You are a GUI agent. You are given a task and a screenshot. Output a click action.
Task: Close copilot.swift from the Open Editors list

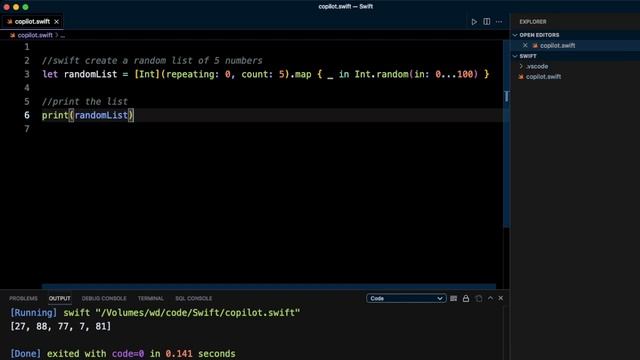[525, 45]
